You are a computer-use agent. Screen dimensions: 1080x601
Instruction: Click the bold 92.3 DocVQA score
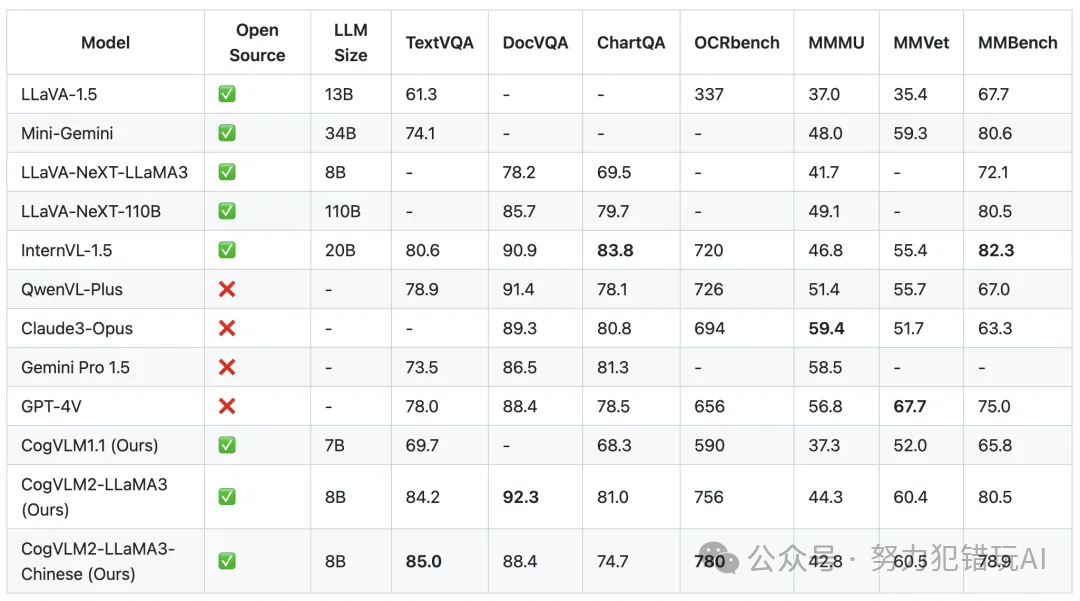(520, 497)
